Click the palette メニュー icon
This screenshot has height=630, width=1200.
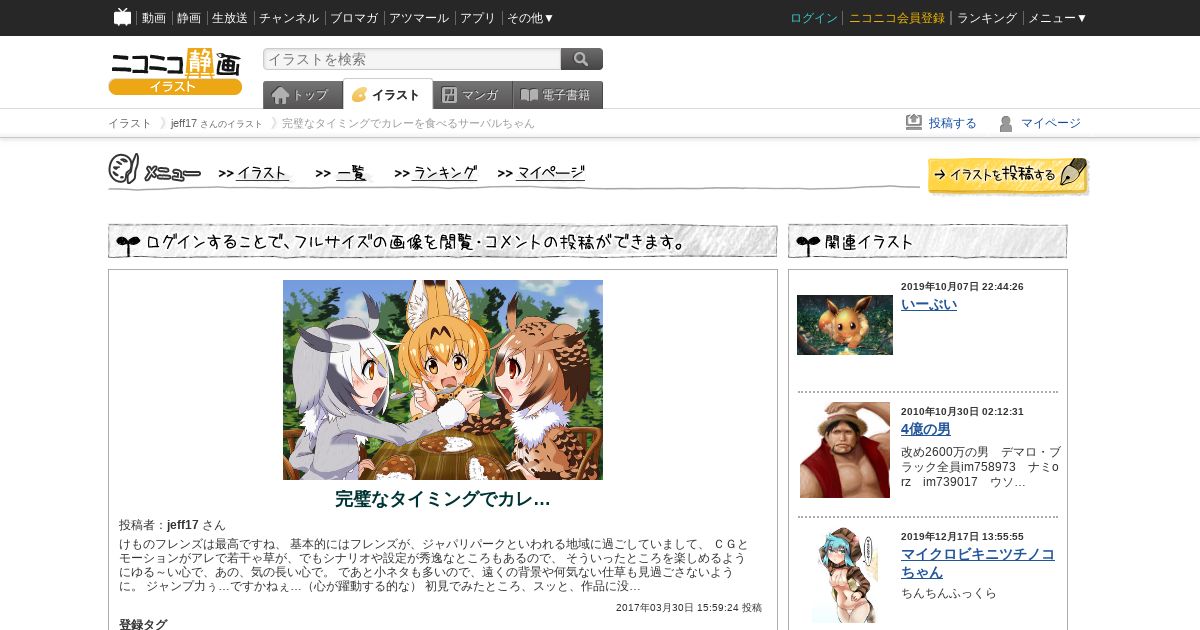123,170
